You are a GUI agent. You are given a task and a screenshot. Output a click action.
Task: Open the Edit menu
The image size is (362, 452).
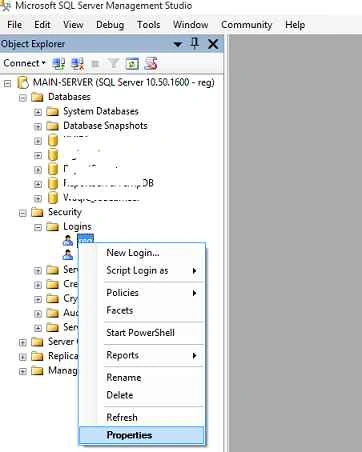coord(42,25)
